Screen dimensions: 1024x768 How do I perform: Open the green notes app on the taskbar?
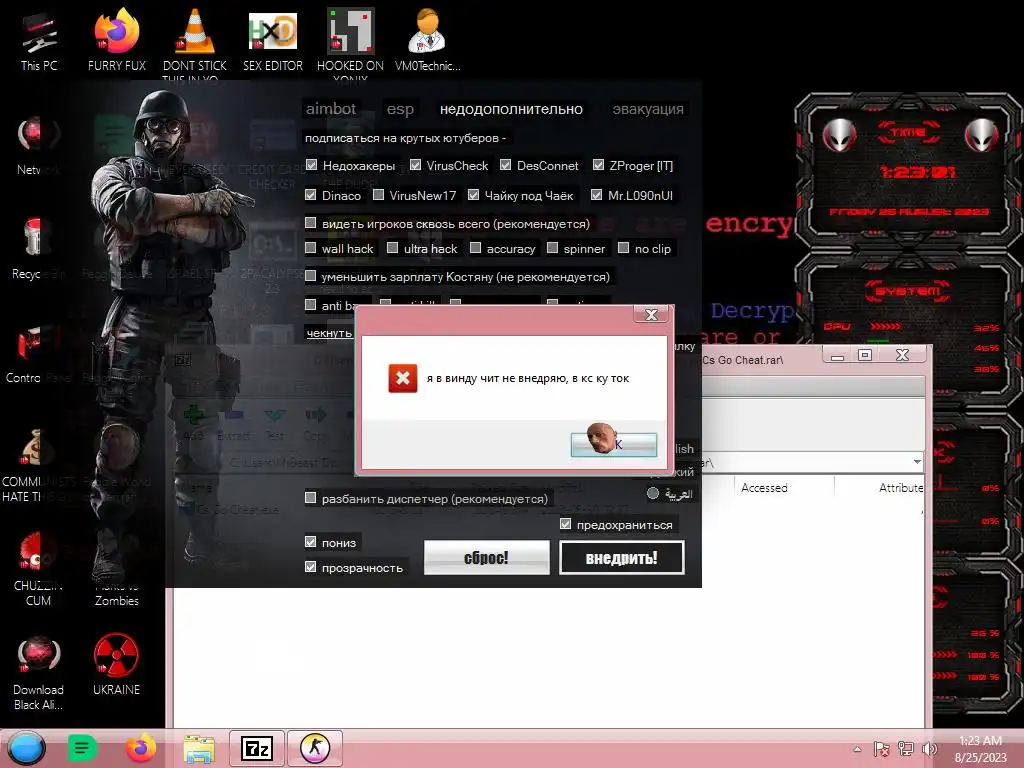tap(82, 748)
